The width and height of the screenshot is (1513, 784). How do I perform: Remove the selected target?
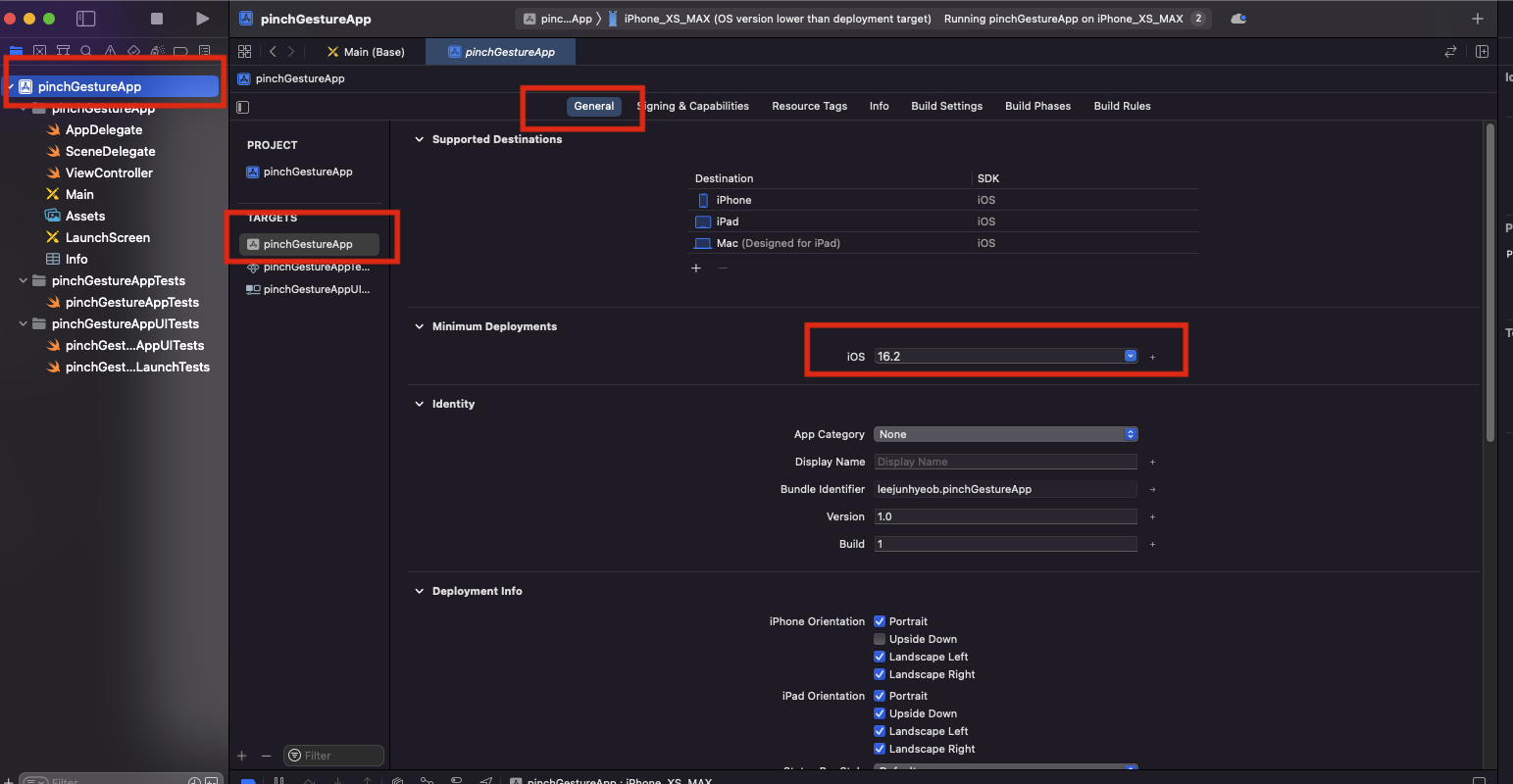pyautogui.click(x=266, y=756)
